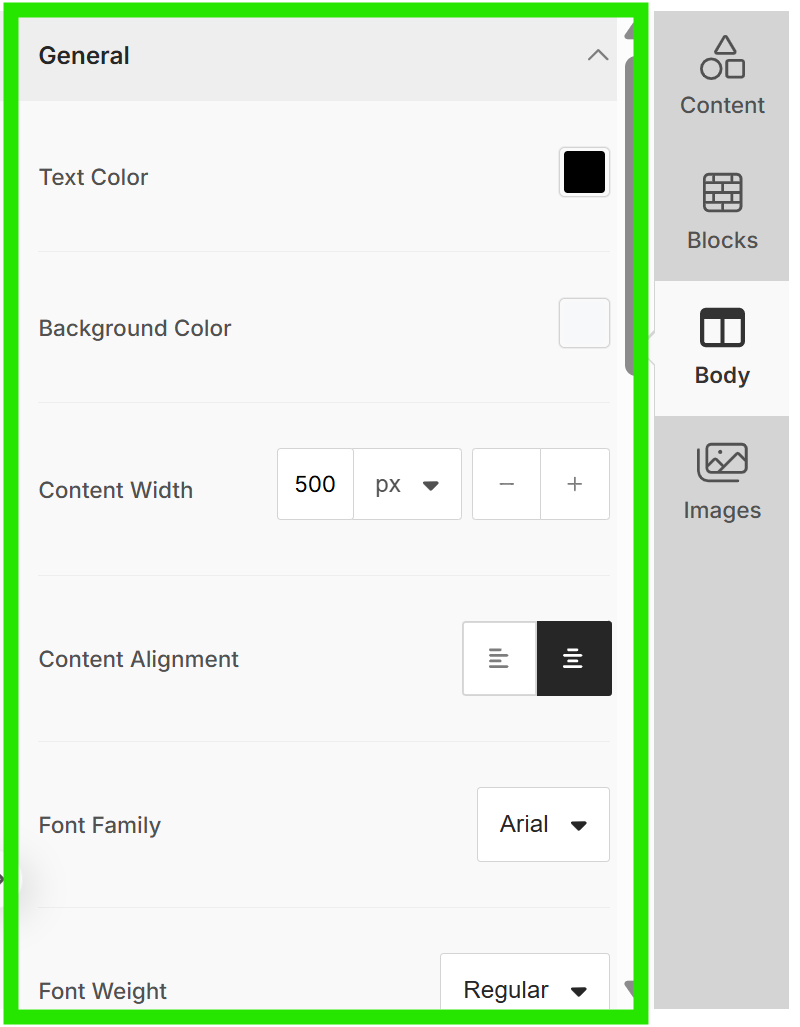This screenshot has height=1027, width=800.
Task: Choose left content alignment icon
Action: 499,658
